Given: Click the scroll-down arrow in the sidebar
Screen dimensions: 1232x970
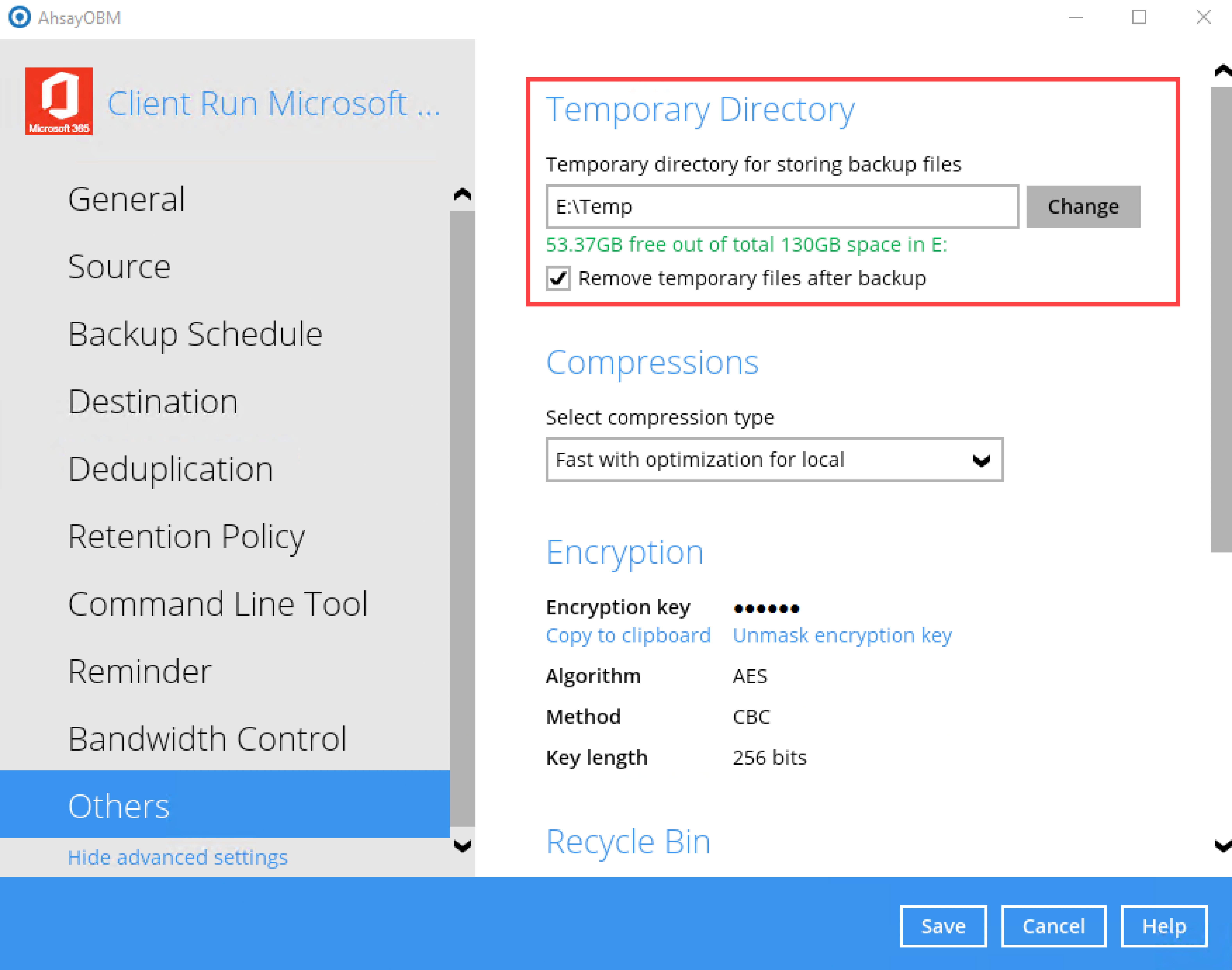Looking at the screenshot, I should pyautogui.click(x=463, y=846).
